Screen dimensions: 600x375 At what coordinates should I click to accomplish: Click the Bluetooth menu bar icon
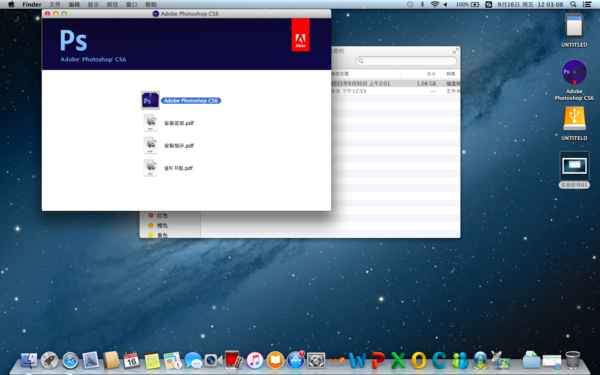click(x=422, y=5)
